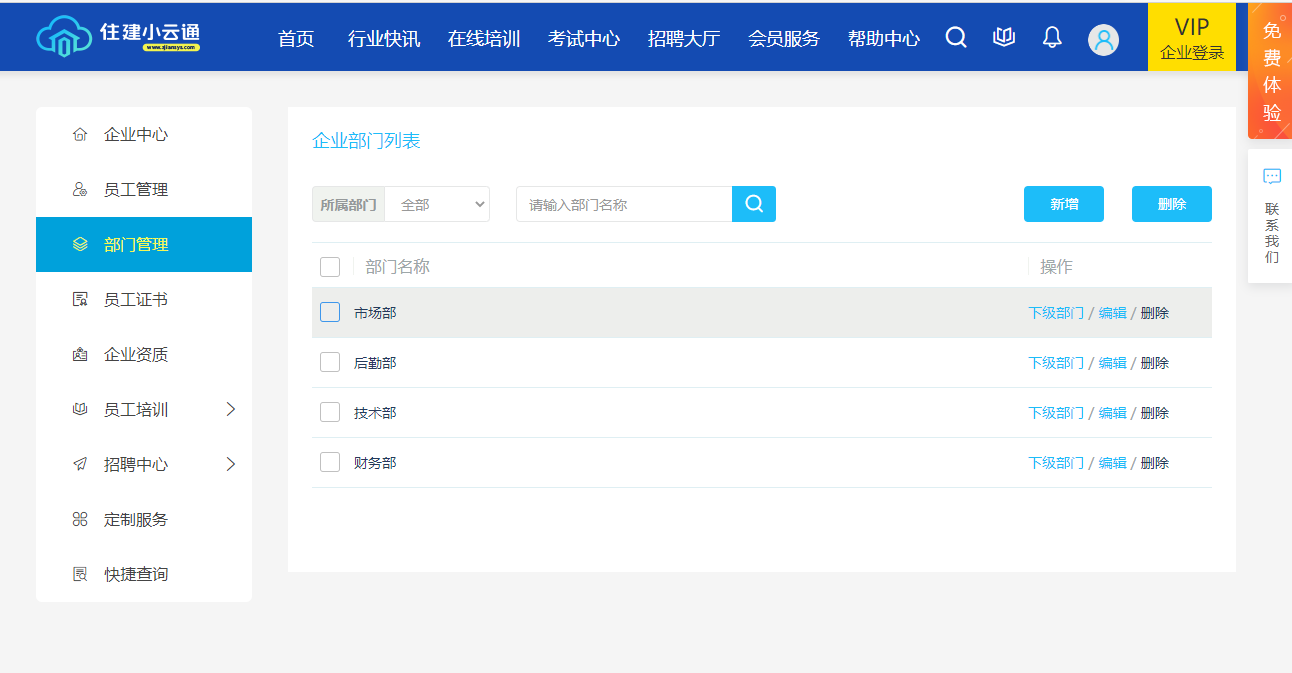
Task: Click the VIP 企业登录 button
Action: [1191, 38]
